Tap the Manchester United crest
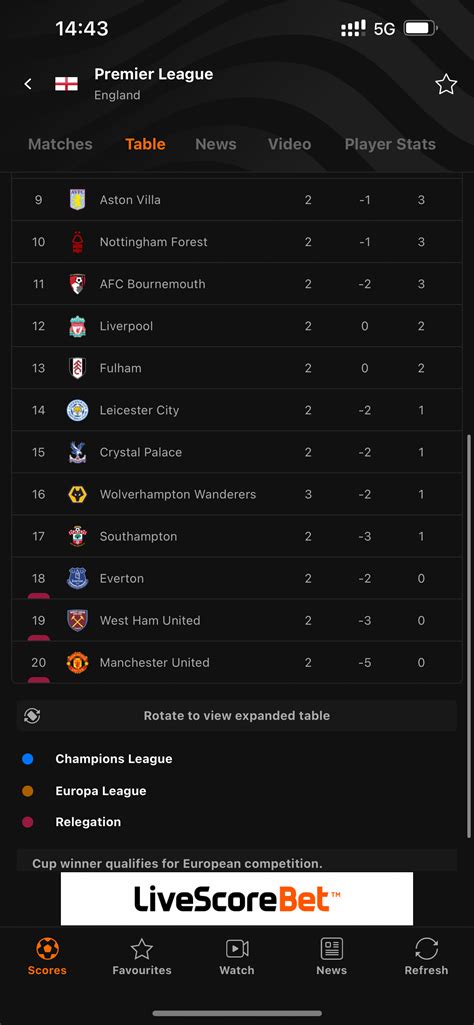 78,662
